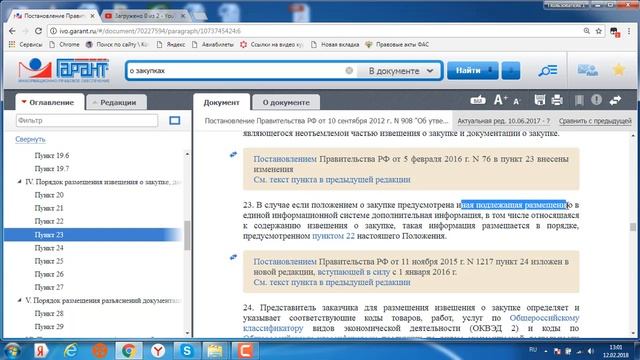Click the contents panel scrollbar thumb
640x360 pixels.
187,235
